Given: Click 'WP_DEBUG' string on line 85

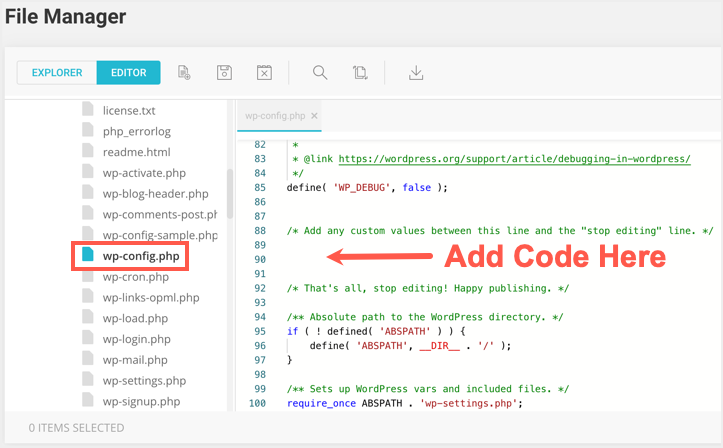Looking at the screenshot, I should tap(362, 188).
